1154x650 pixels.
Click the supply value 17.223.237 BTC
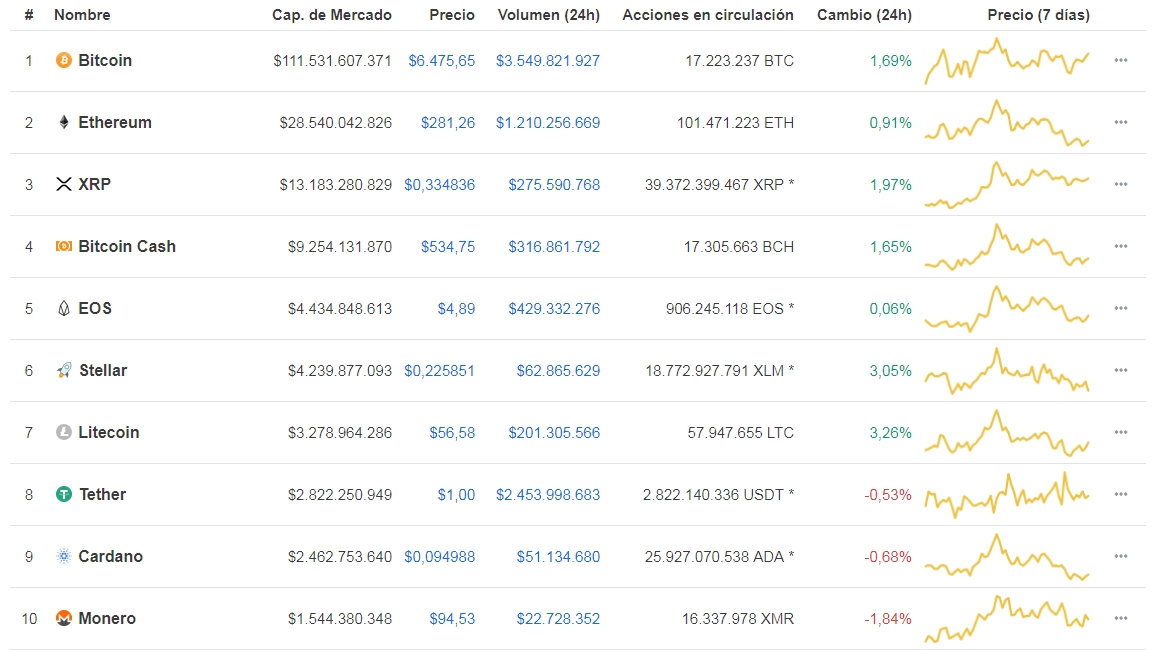(x=740, y=60)
